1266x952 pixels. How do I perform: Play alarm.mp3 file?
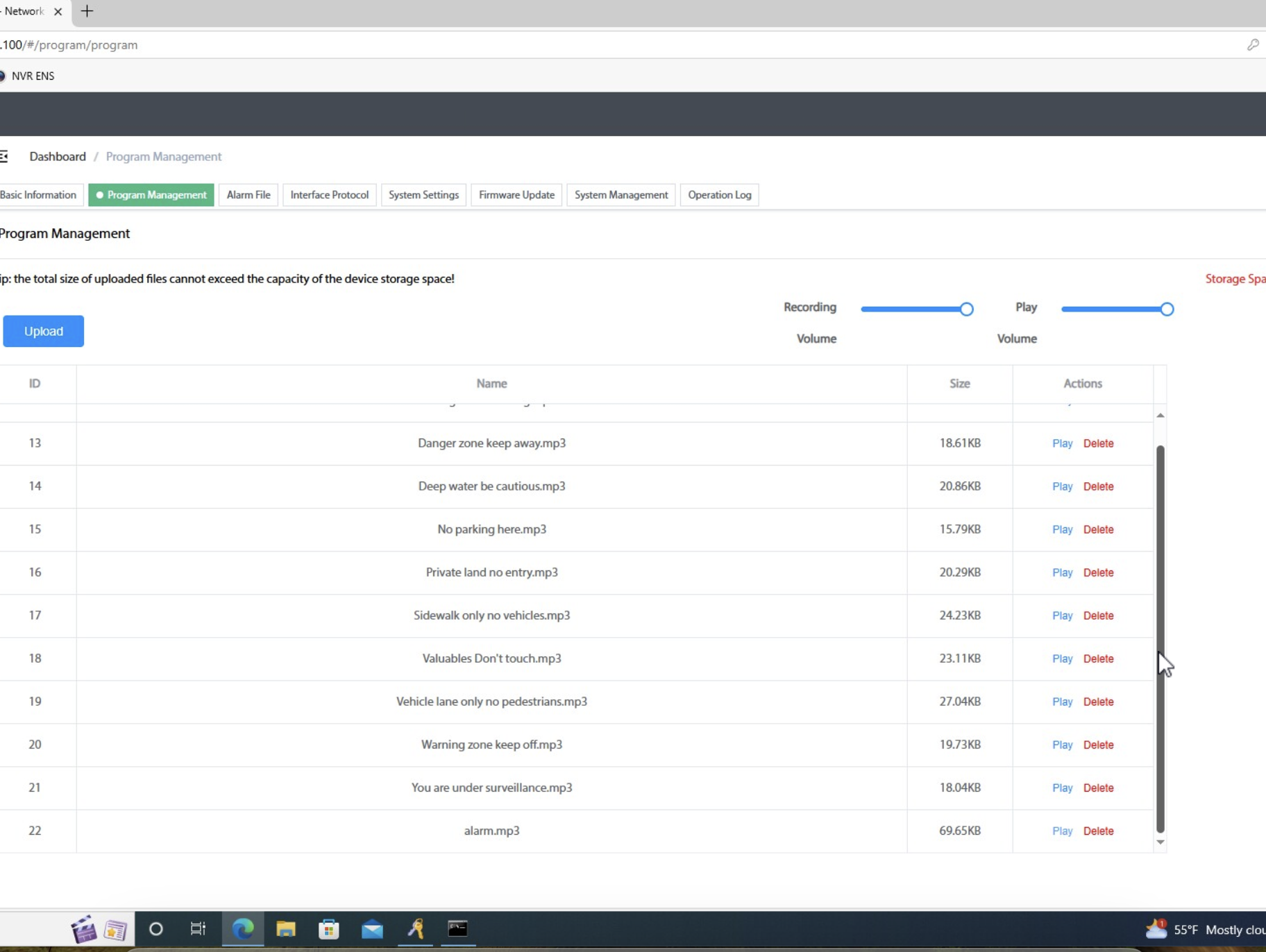coord(1062,831)
